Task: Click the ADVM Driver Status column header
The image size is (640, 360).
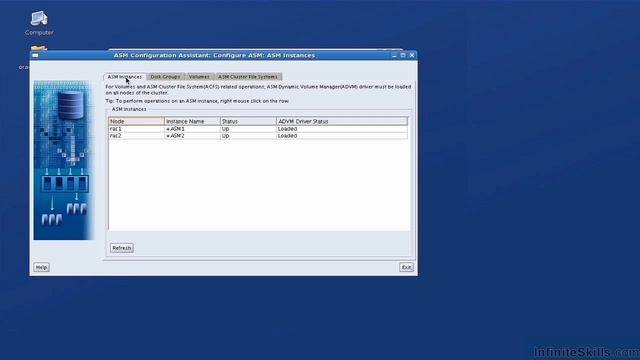Action: (x=342, y=121)
